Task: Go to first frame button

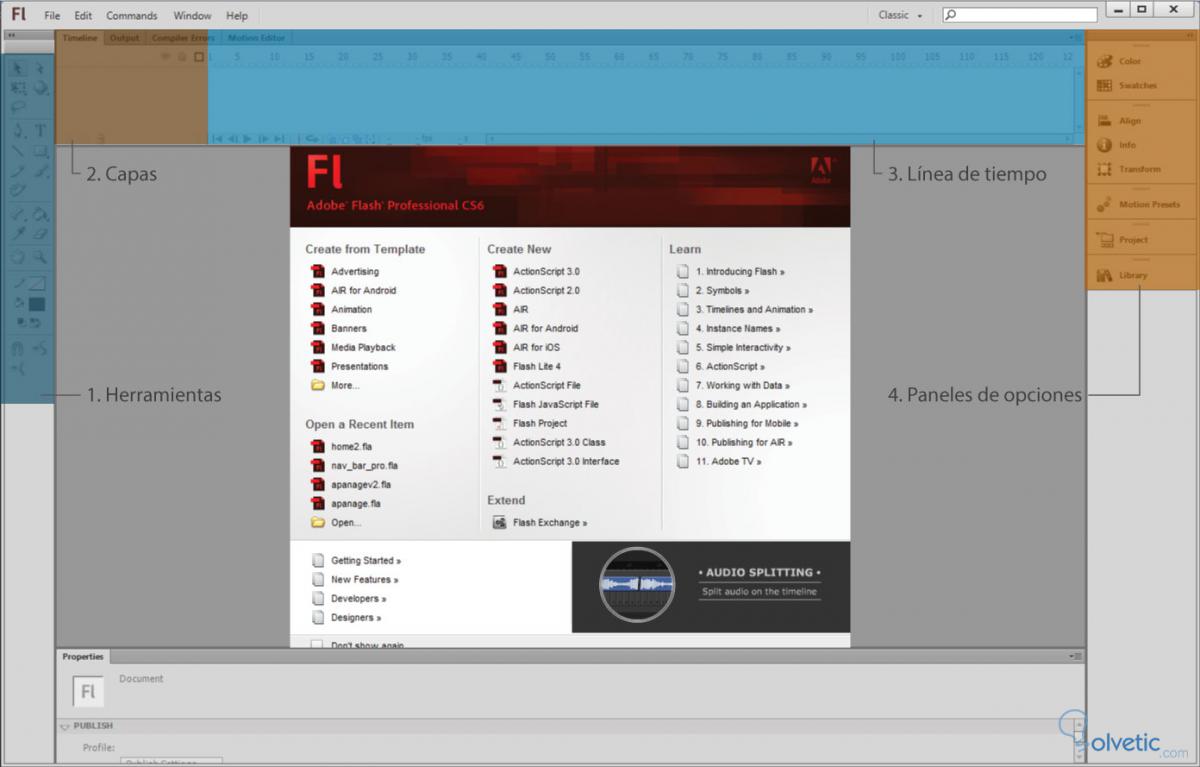Action: pyautogui.click(x=216, y=139)
